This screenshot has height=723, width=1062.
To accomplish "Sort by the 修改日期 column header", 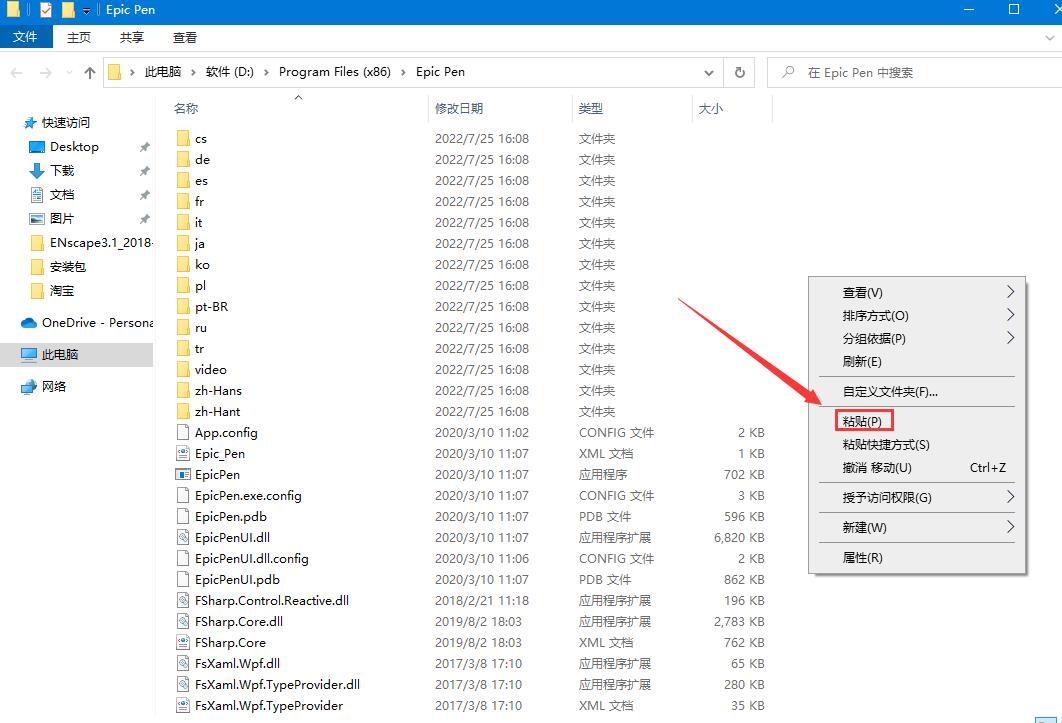I will click(459, 108).
